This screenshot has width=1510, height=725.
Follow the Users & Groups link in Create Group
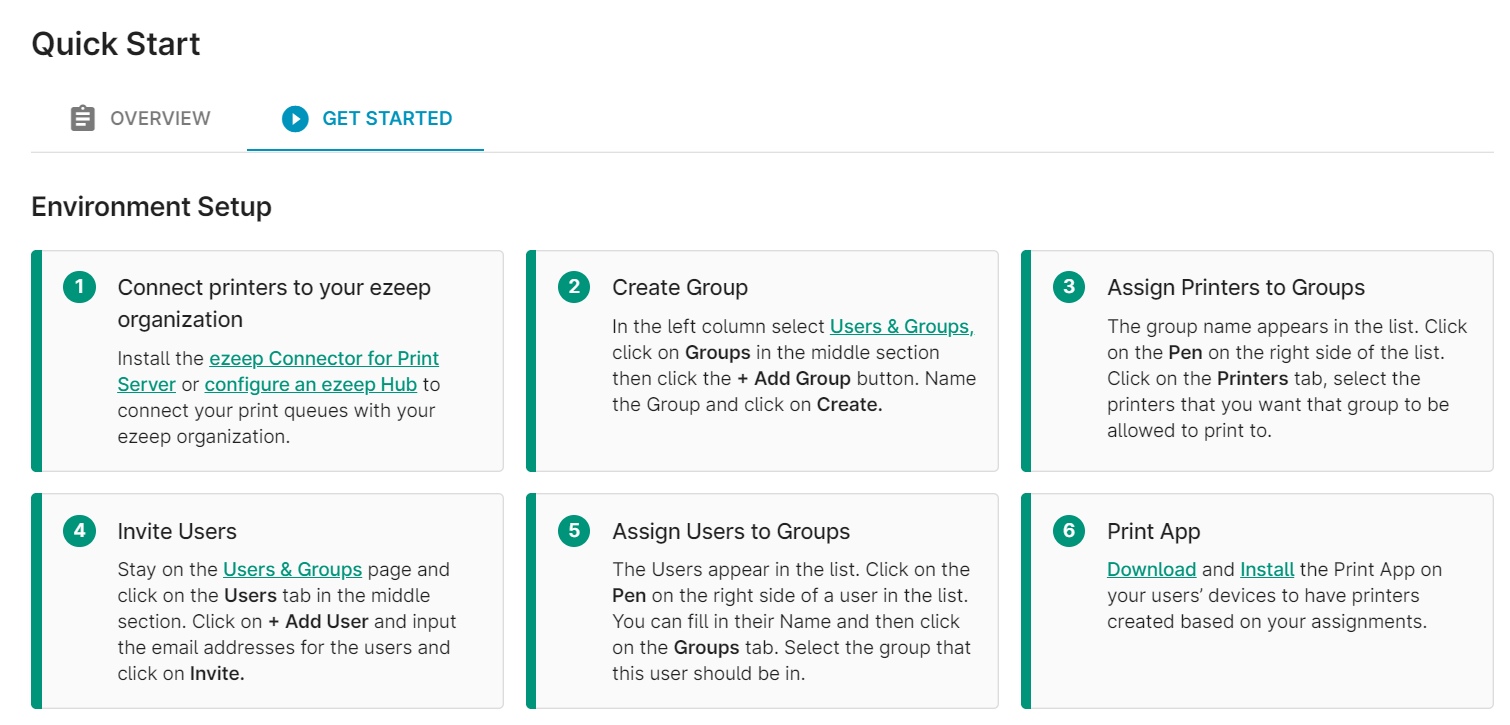pos(902,326)
